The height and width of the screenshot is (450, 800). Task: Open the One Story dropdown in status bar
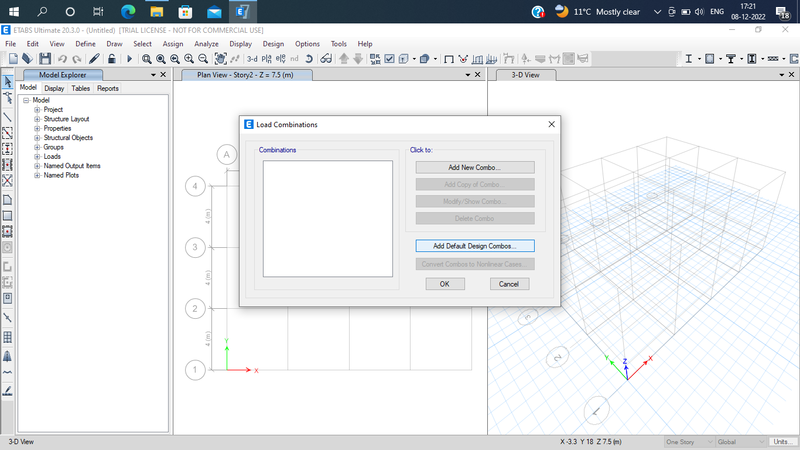(688, 442)
